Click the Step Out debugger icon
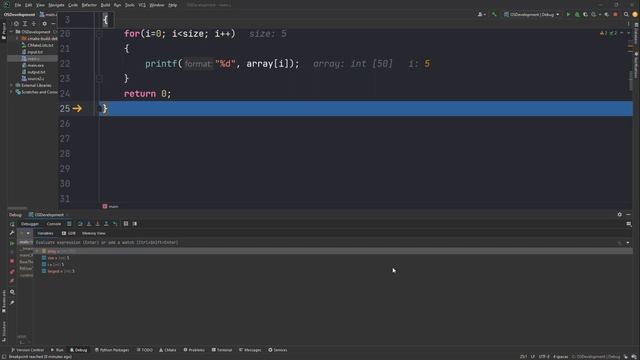 (x=106, y=224)
